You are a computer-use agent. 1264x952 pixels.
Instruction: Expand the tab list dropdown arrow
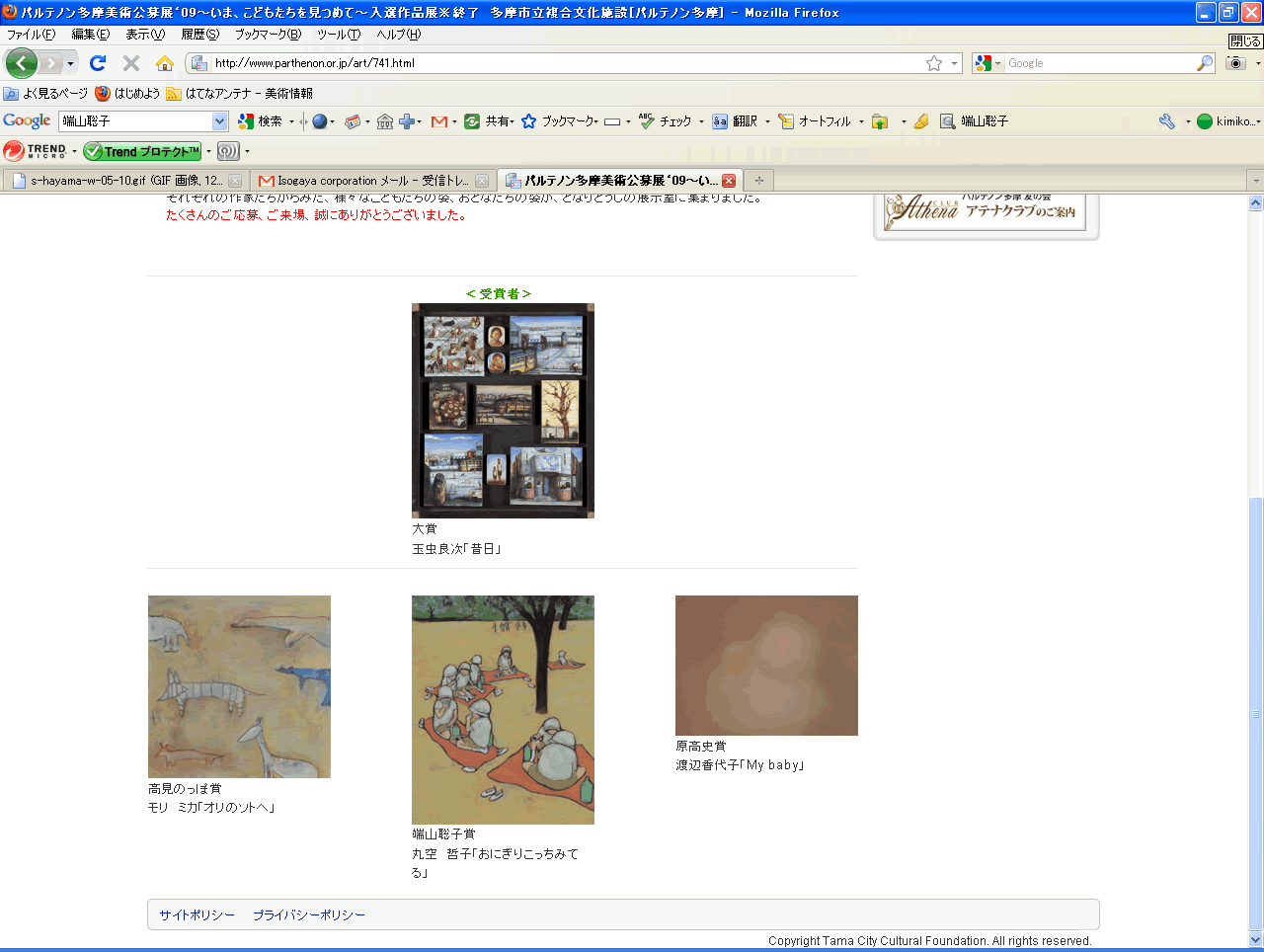pyautogui.click(x=1255, y=181)
